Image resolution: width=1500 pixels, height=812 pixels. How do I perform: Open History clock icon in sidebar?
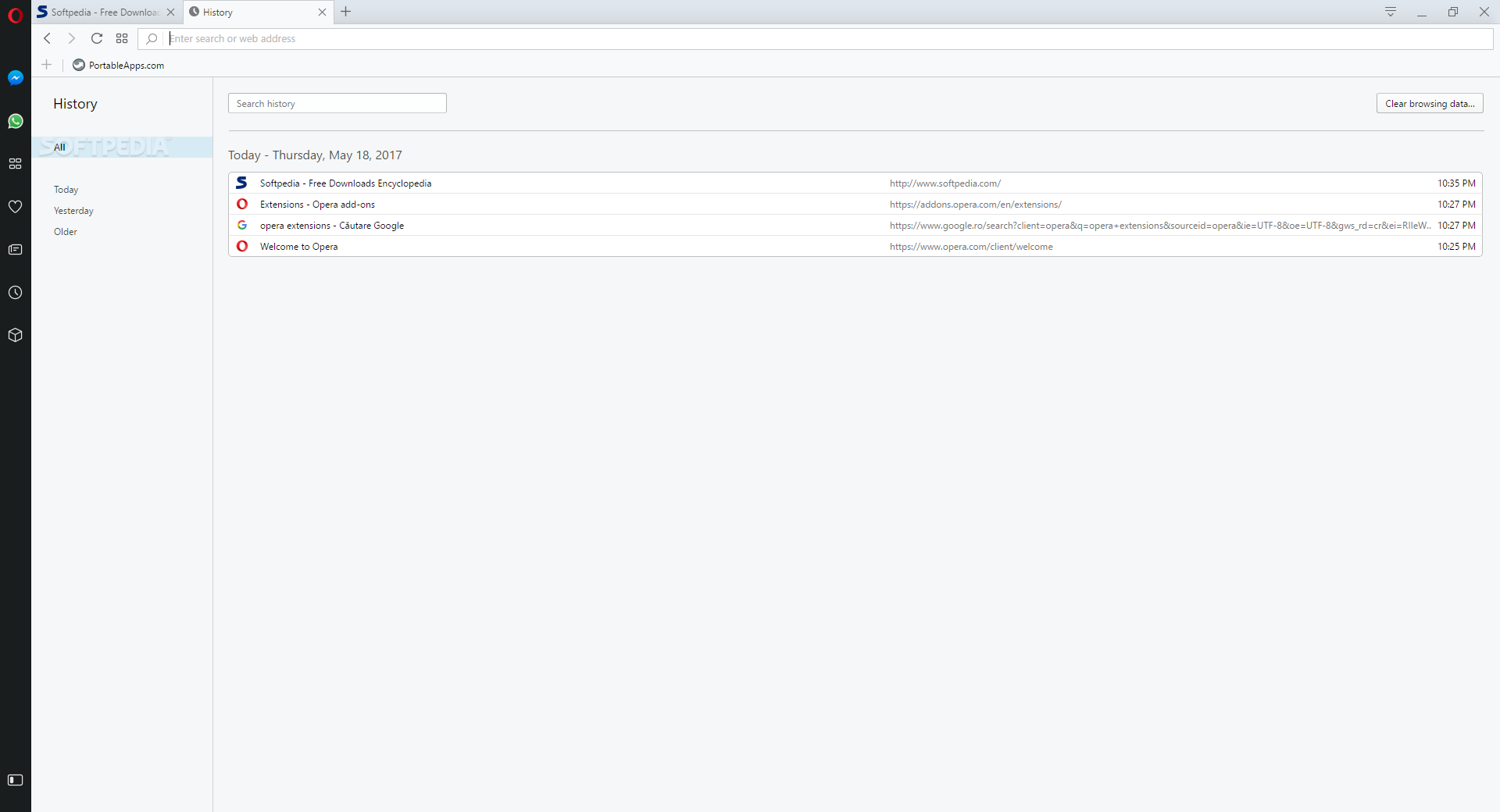click(x=15, y=293)
